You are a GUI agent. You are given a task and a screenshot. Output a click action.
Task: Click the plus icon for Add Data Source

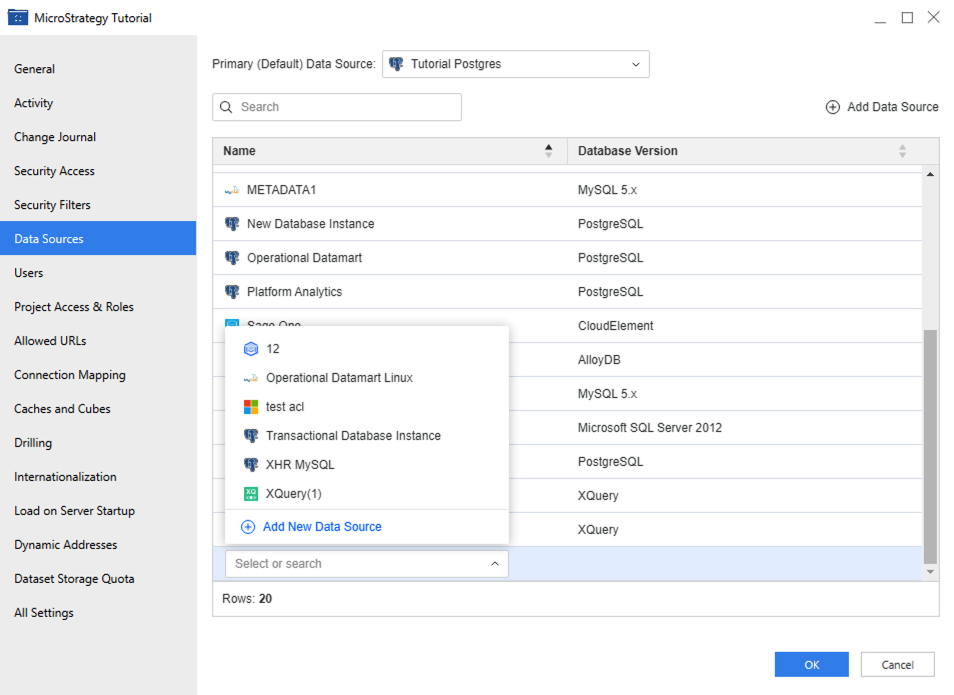832,107
